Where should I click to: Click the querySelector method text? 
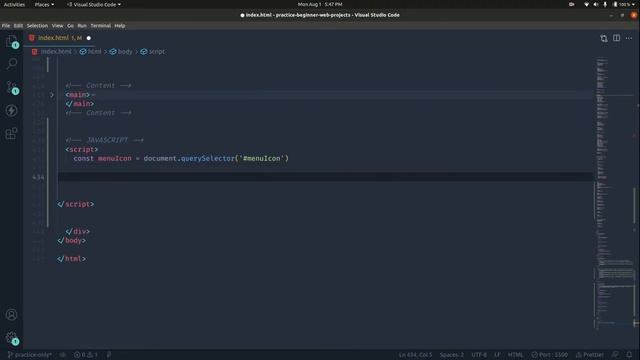point(207,158)
